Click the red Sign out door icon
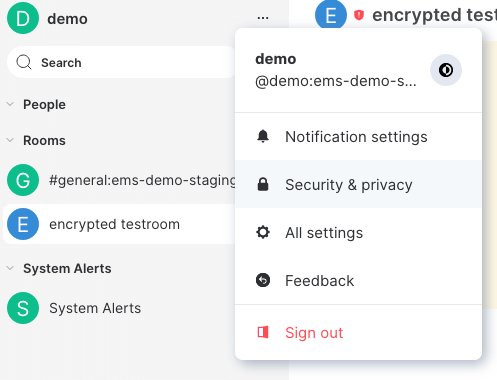The width and height of the screenshot is (497, 380). (263, 332)
